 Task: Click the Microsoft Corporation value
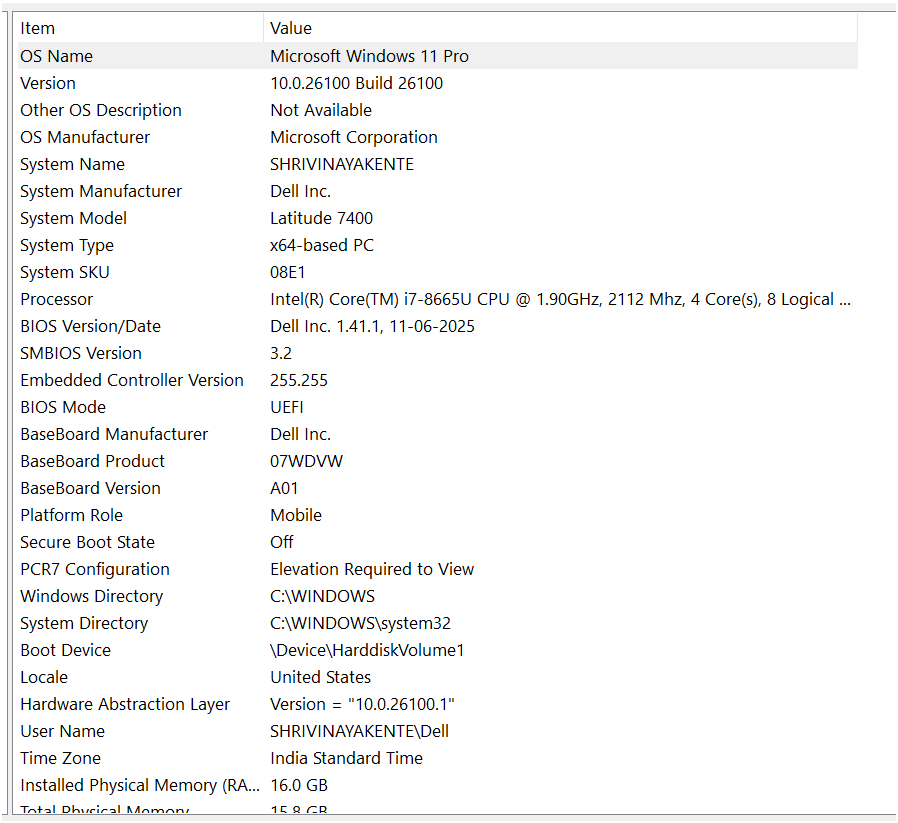pyautogui.click(x=354, y=137)
